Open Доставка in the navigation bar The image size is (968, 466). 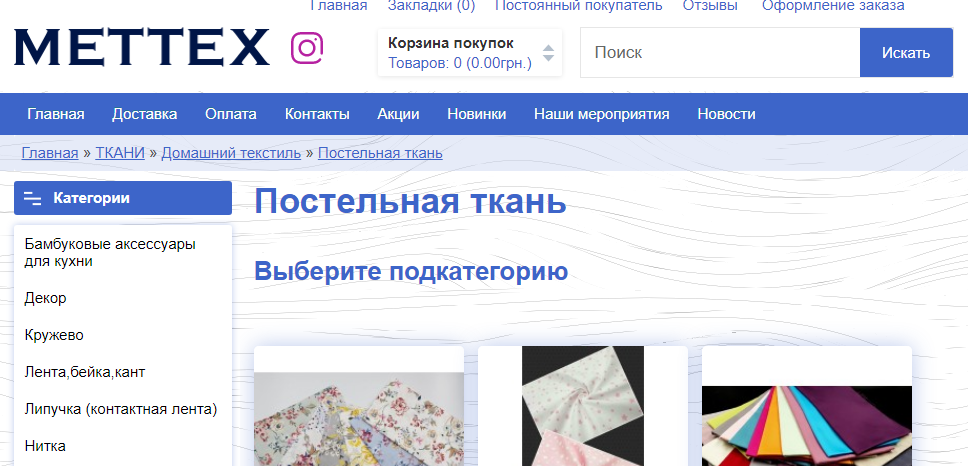(x=144, y=114)
